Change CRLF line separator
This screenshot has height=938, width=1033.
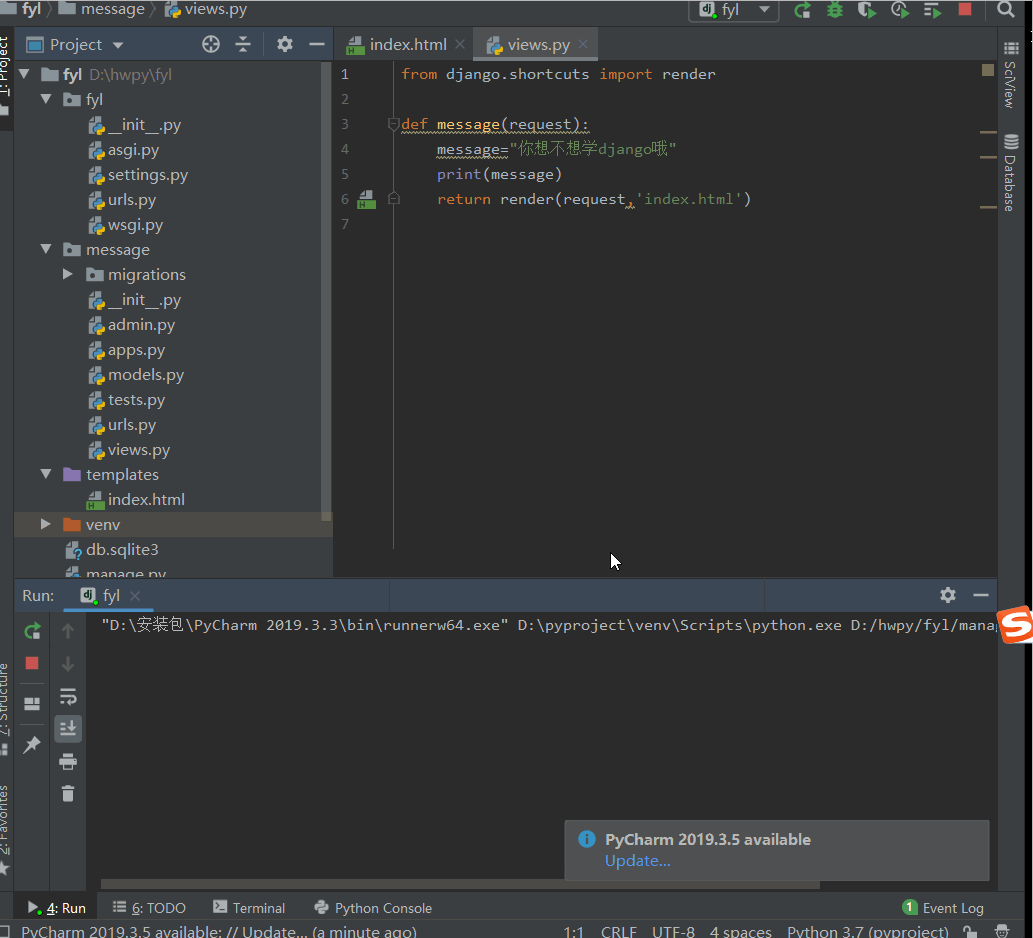(x=619, y=931)
